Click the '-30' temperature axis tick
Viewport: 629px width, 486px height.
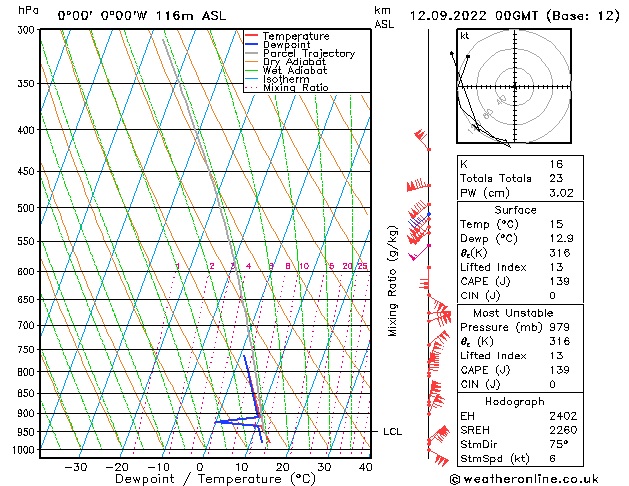pos(76,468)
